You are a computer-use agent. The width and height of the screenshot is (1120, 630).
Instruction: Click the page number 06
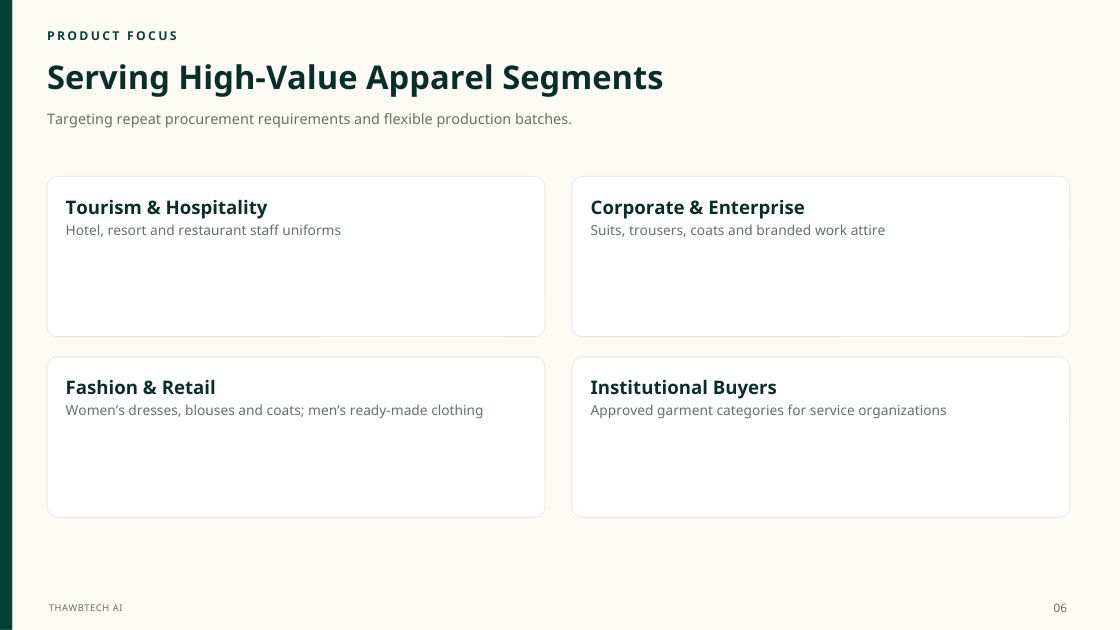click(x=1060, y=608)
